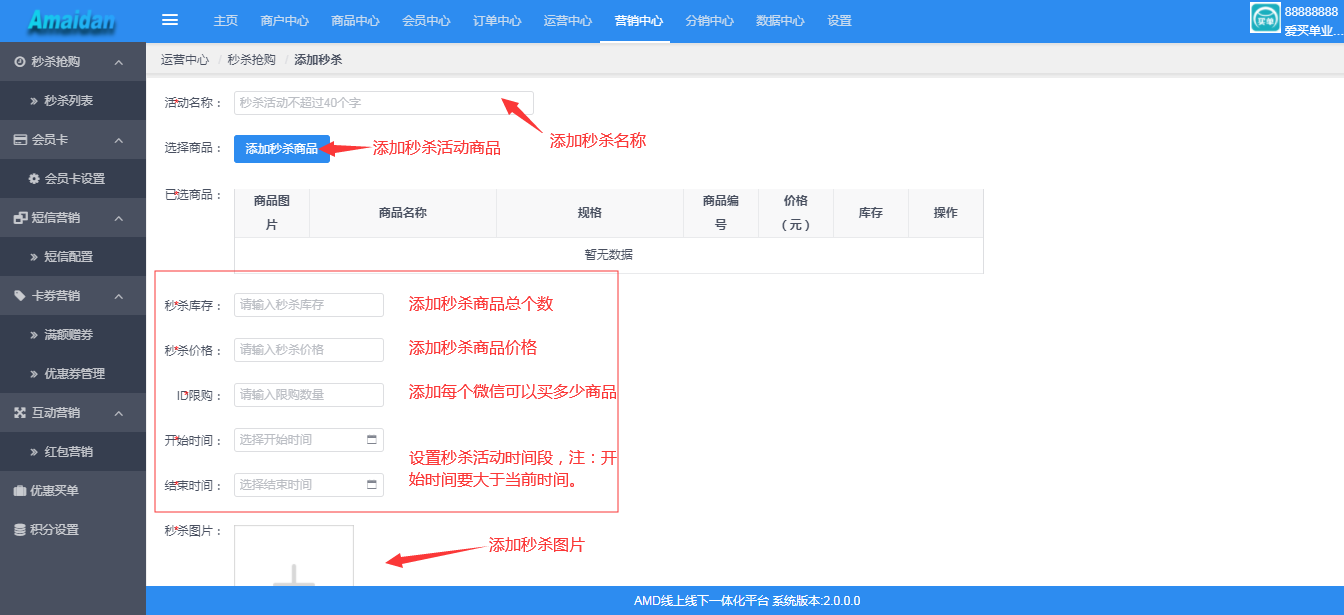The width and height of the screenshot is (1344, 615).
Task: Collapse the 短信营销 sidebar group chevron
Action: (119, 218)
